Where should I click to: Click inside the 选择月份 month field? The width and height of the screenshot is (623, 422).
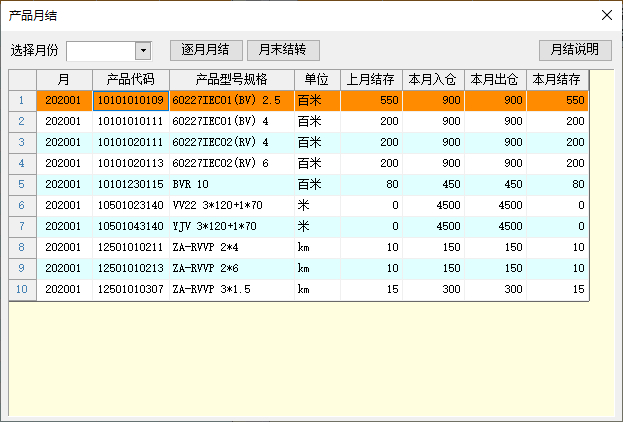click(100, 51)
